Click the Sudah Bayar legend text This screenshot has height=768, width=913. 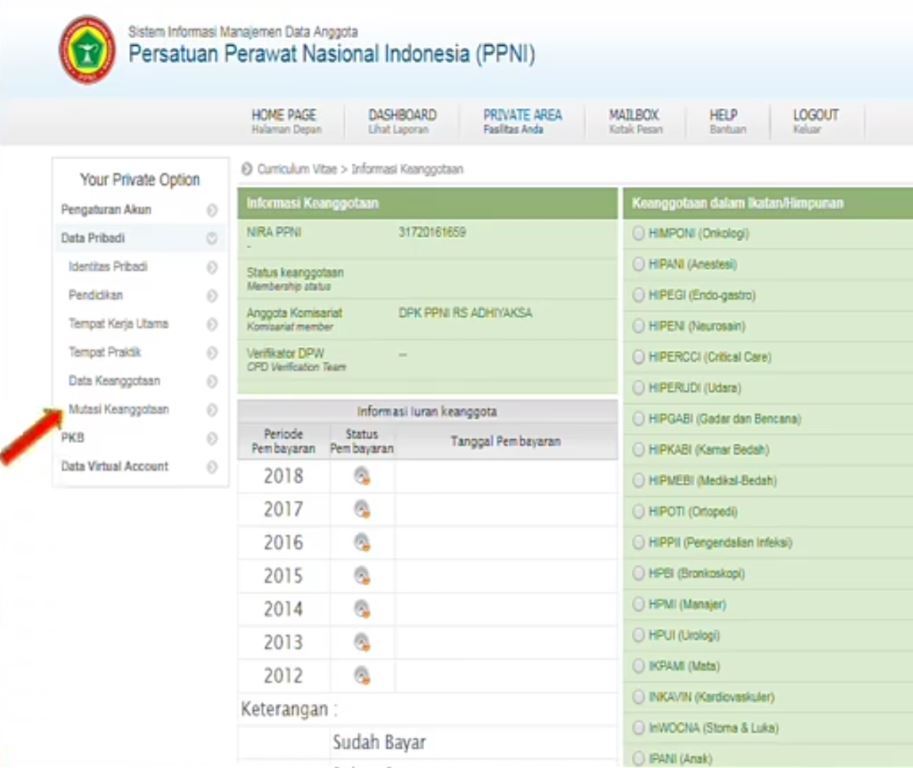379,742
